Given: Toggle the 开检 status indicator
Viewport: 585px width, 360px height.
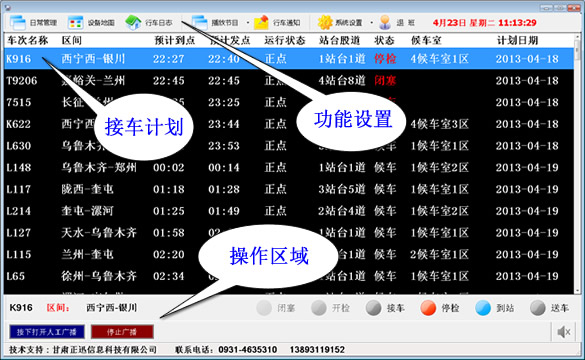Looking at the screenshot, I should [319, 308].
